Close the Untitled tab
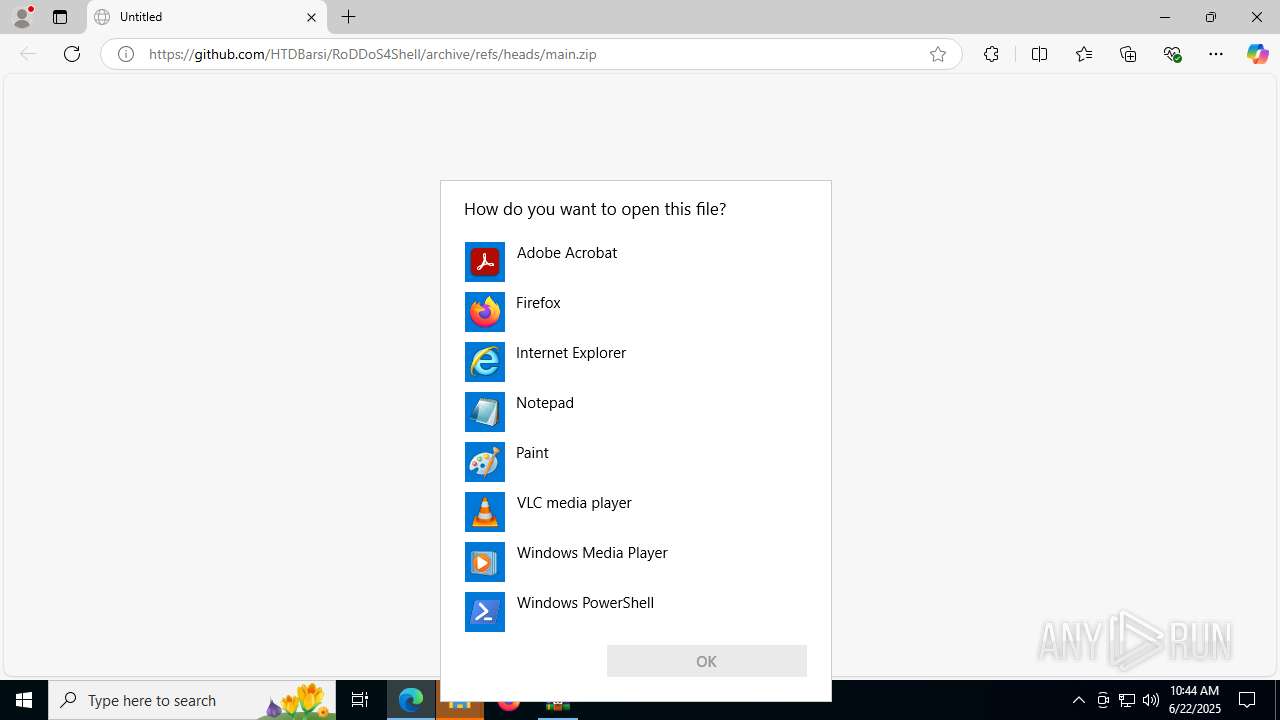1280x720 pixels. 311,17
